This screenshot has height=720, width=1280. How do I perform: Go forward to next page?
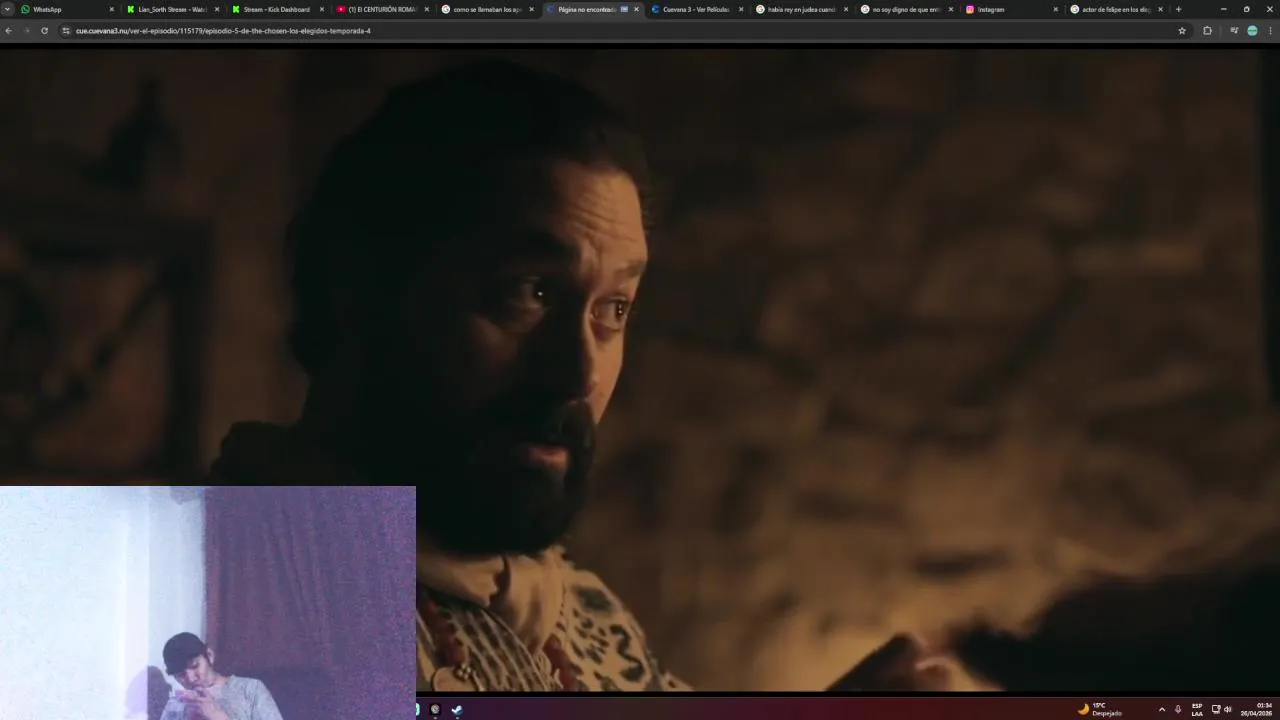[26, 31]
